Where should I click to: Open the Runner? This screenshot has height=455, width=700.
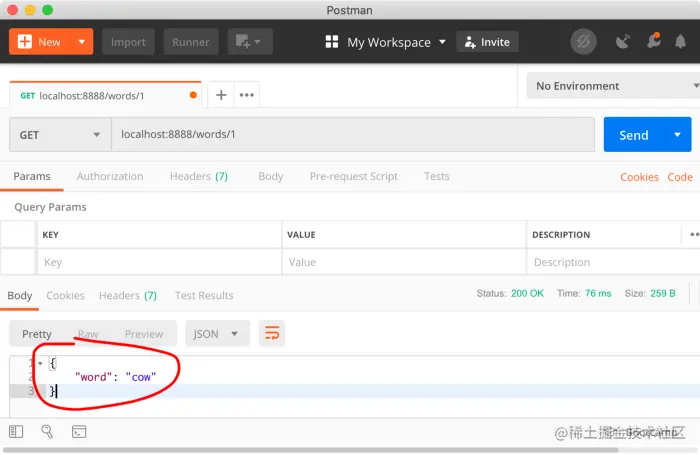point(191,42)
